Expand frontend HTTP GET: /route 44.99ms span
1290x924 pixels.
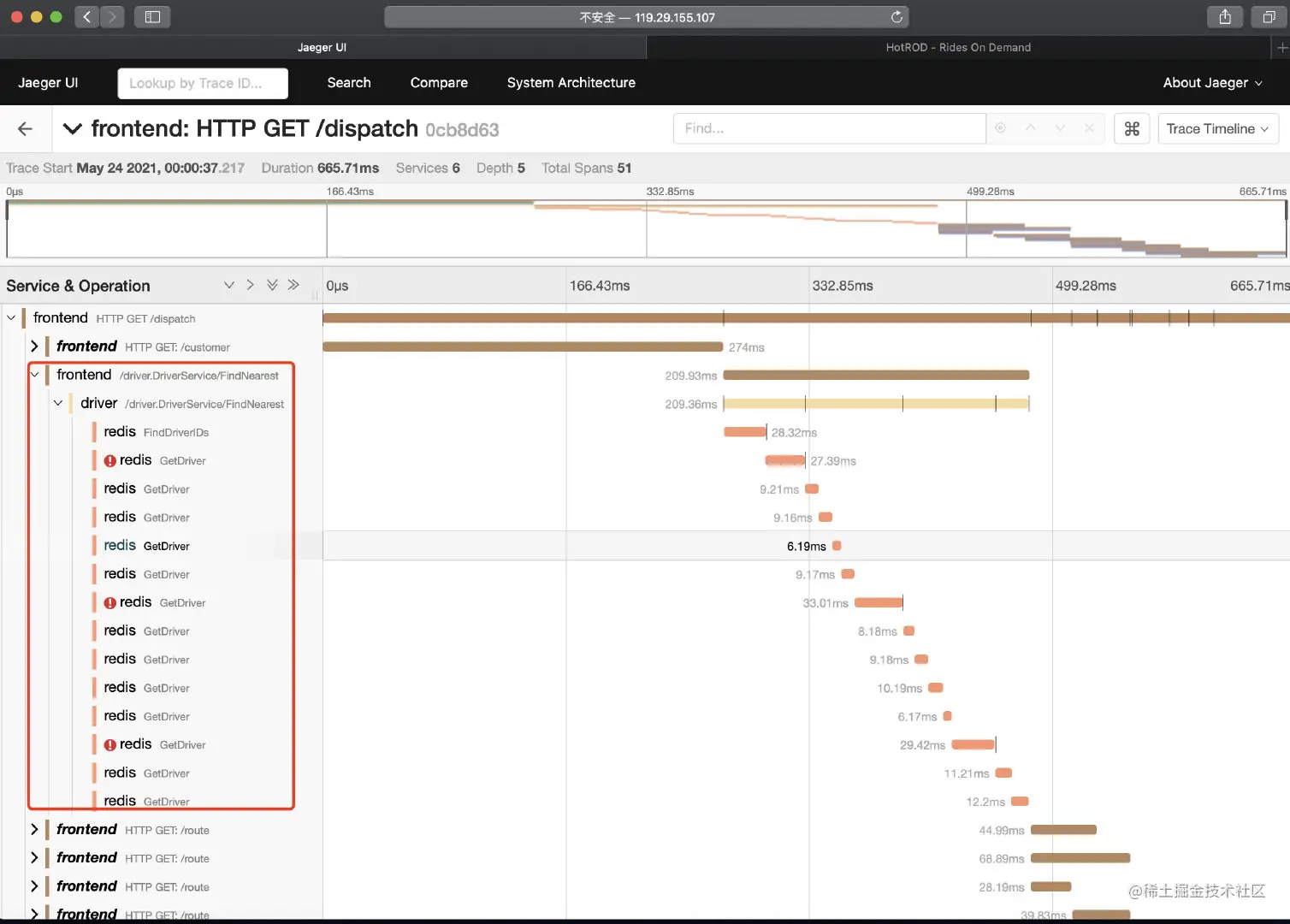(34, 830)
